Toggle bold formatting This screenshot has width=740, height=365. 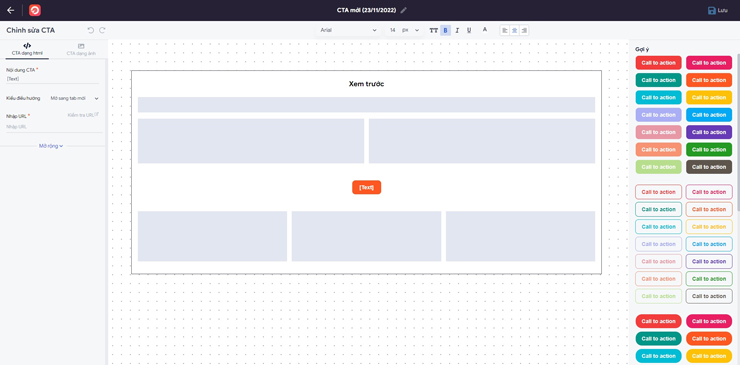pos(445,30)
